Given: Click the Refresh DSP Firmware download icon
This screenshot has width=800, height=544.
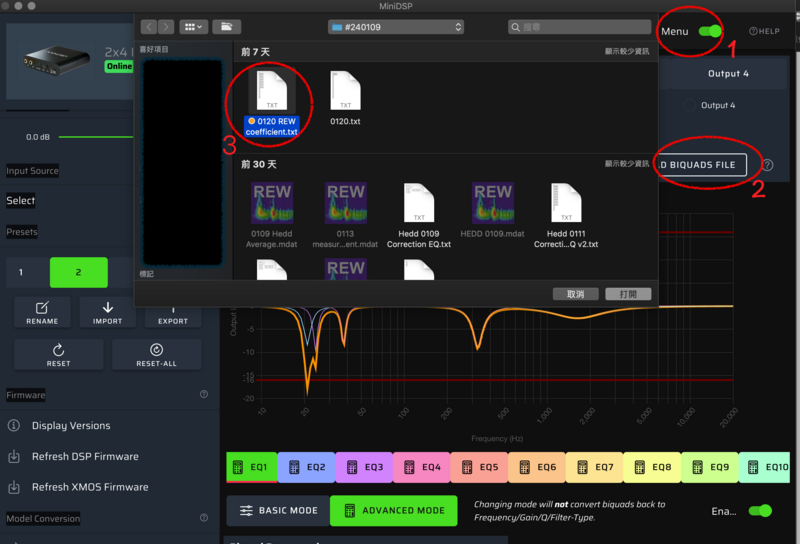Looking at the screenshot, I should click(x=14, y=457).
